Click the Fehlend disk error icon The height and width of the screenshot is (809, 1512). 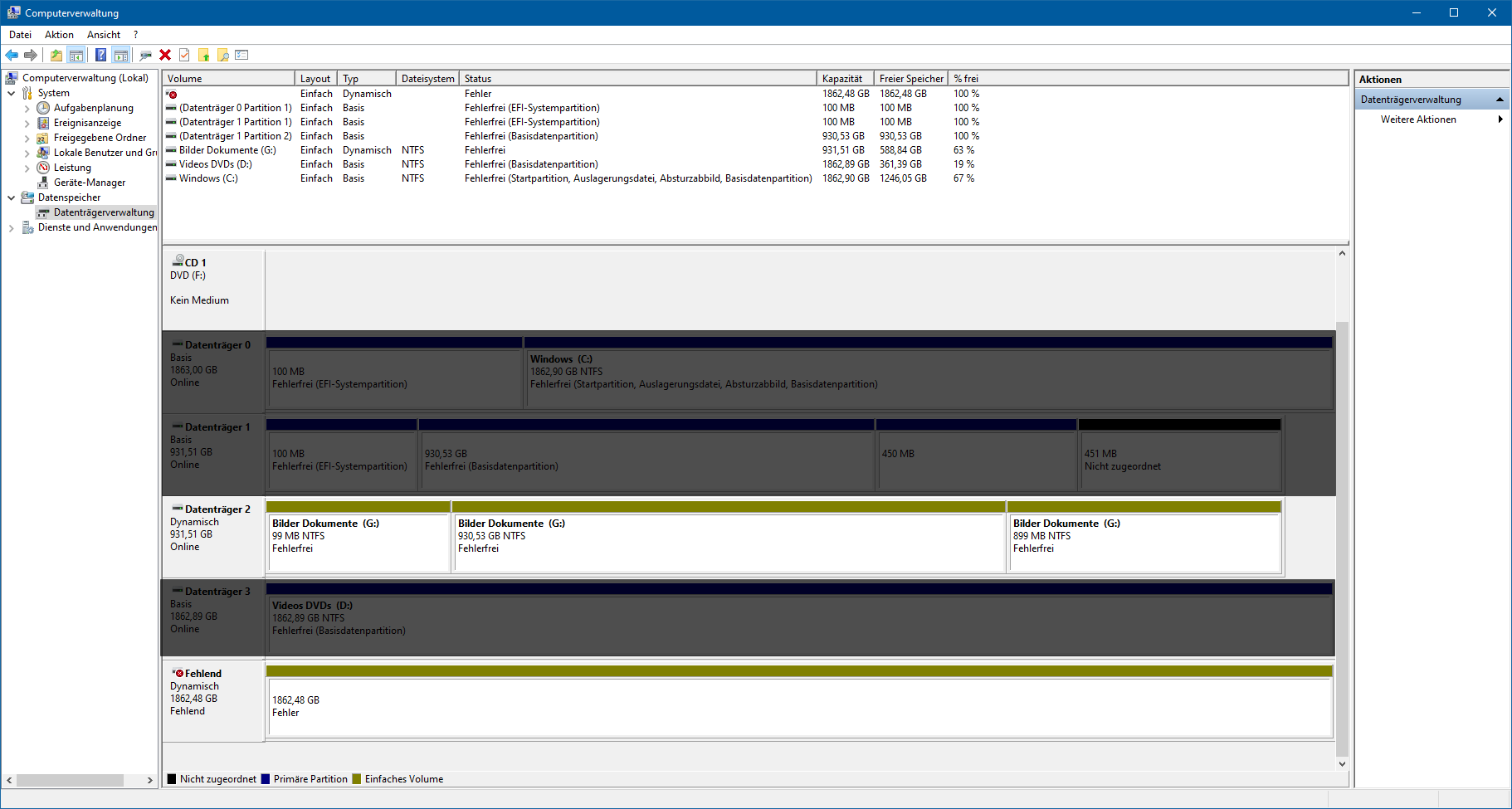coord(178,673)
